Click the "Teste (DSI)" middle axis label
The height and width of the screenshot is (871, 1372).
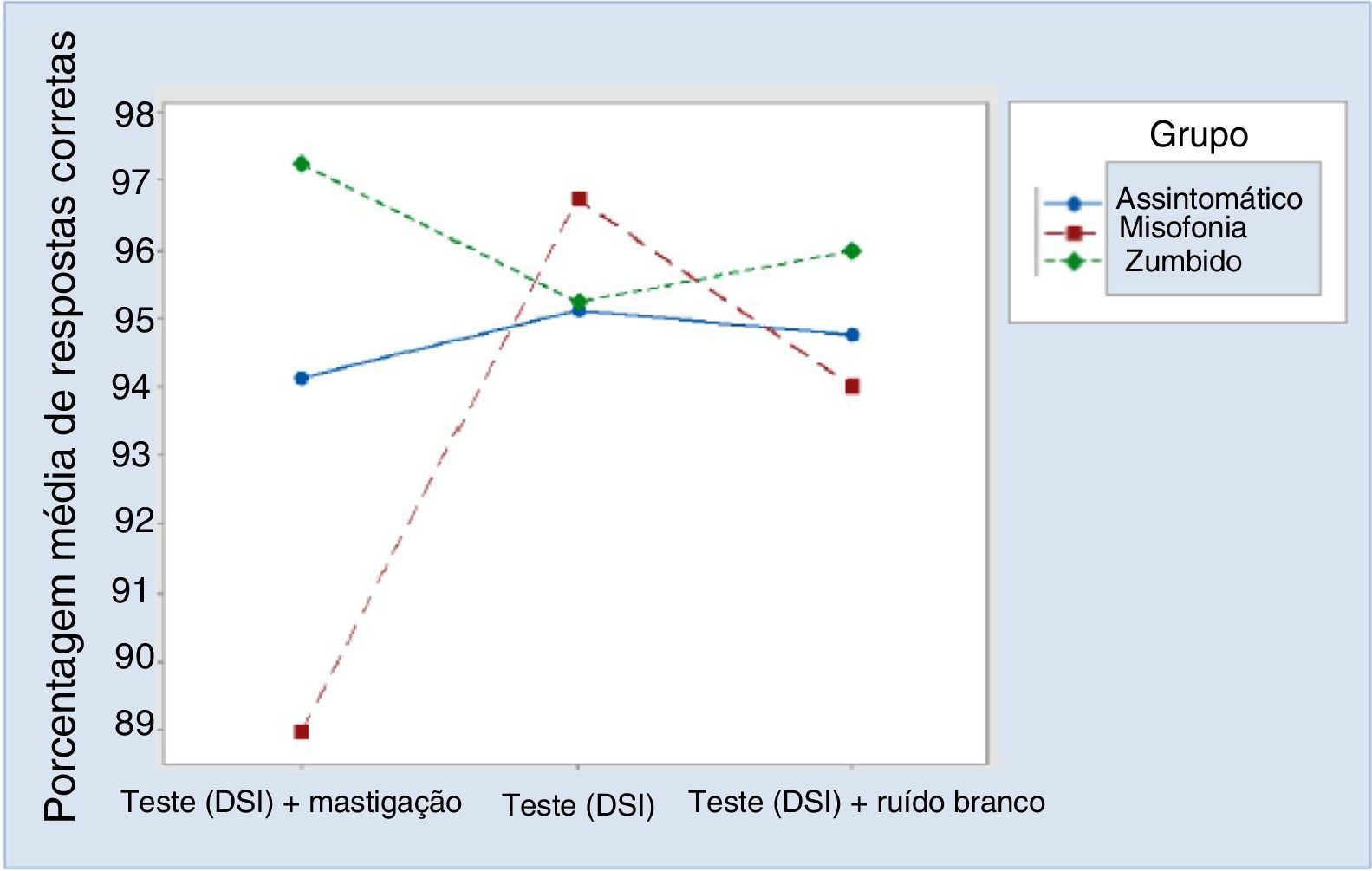pos(578,805)
